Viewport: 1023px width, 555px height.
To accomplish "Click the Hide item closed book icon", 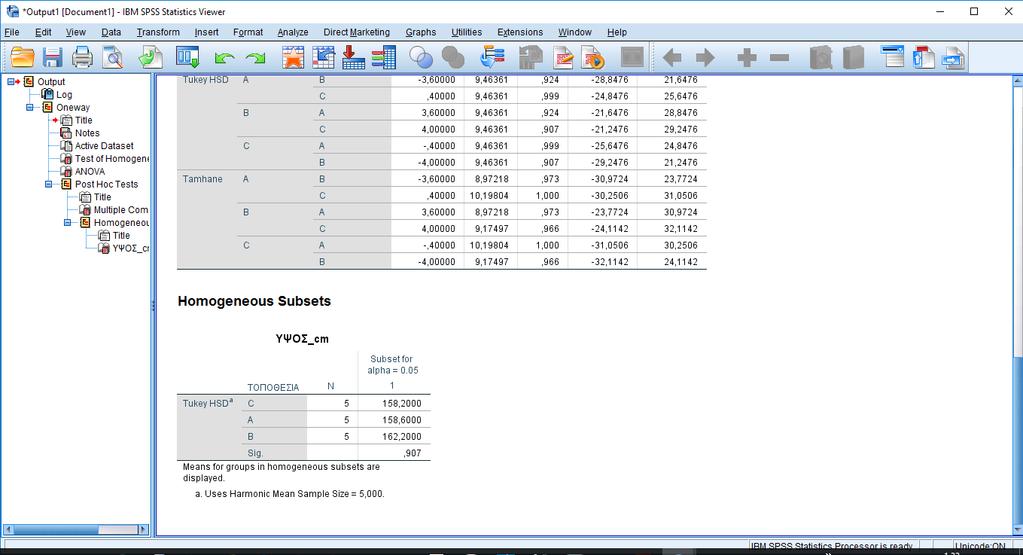I will point(853,57).
